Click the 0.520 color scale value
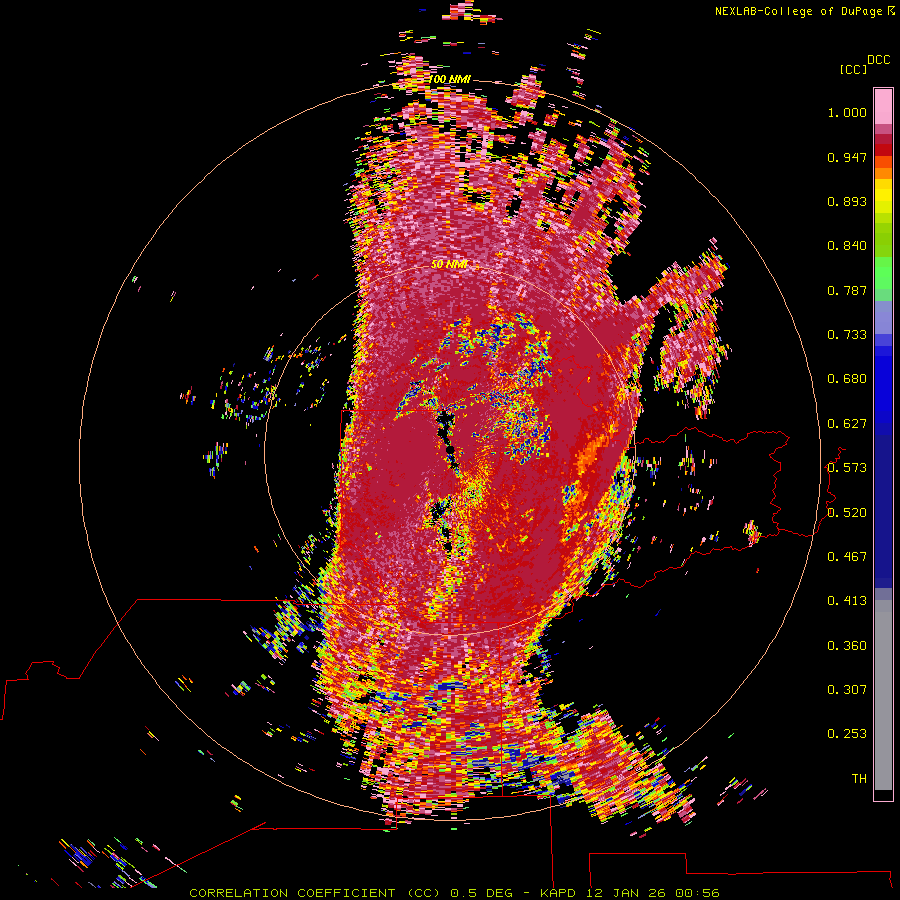 coord(847,513)
